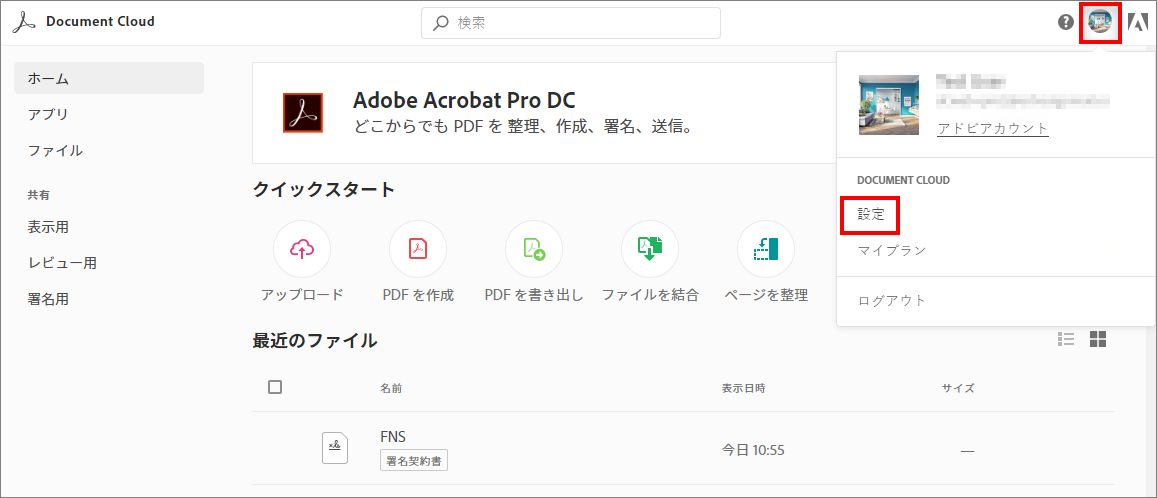1157x498 pixels.
Task: Click the profile avatar in top bar
Action: [x=1100, y=22]
